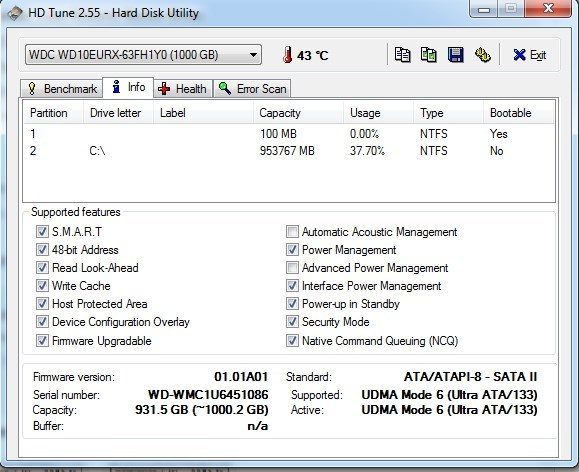This screenshot has width=579, height=472.
Task: Click firmware version value 01.01A01
Action: [x=241, y=377]
